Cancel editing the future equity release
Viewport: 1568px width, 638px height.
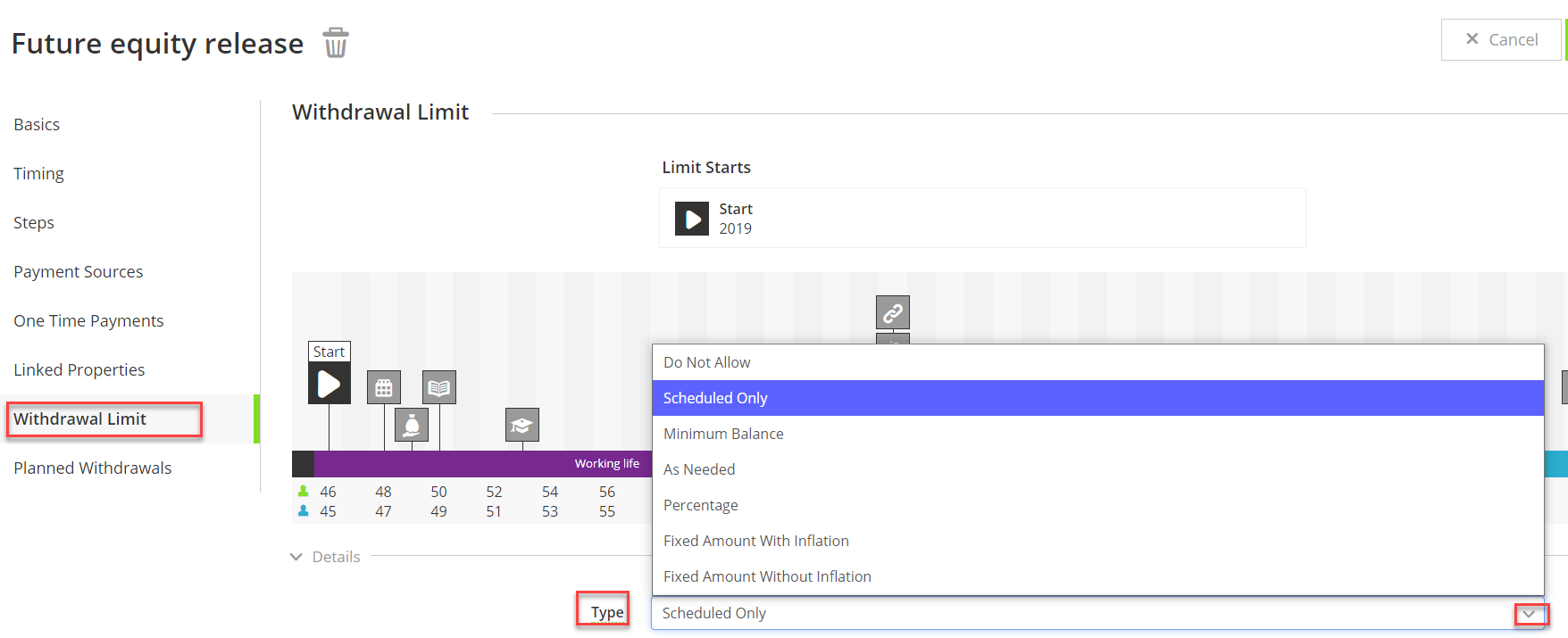click(1501, 39)
